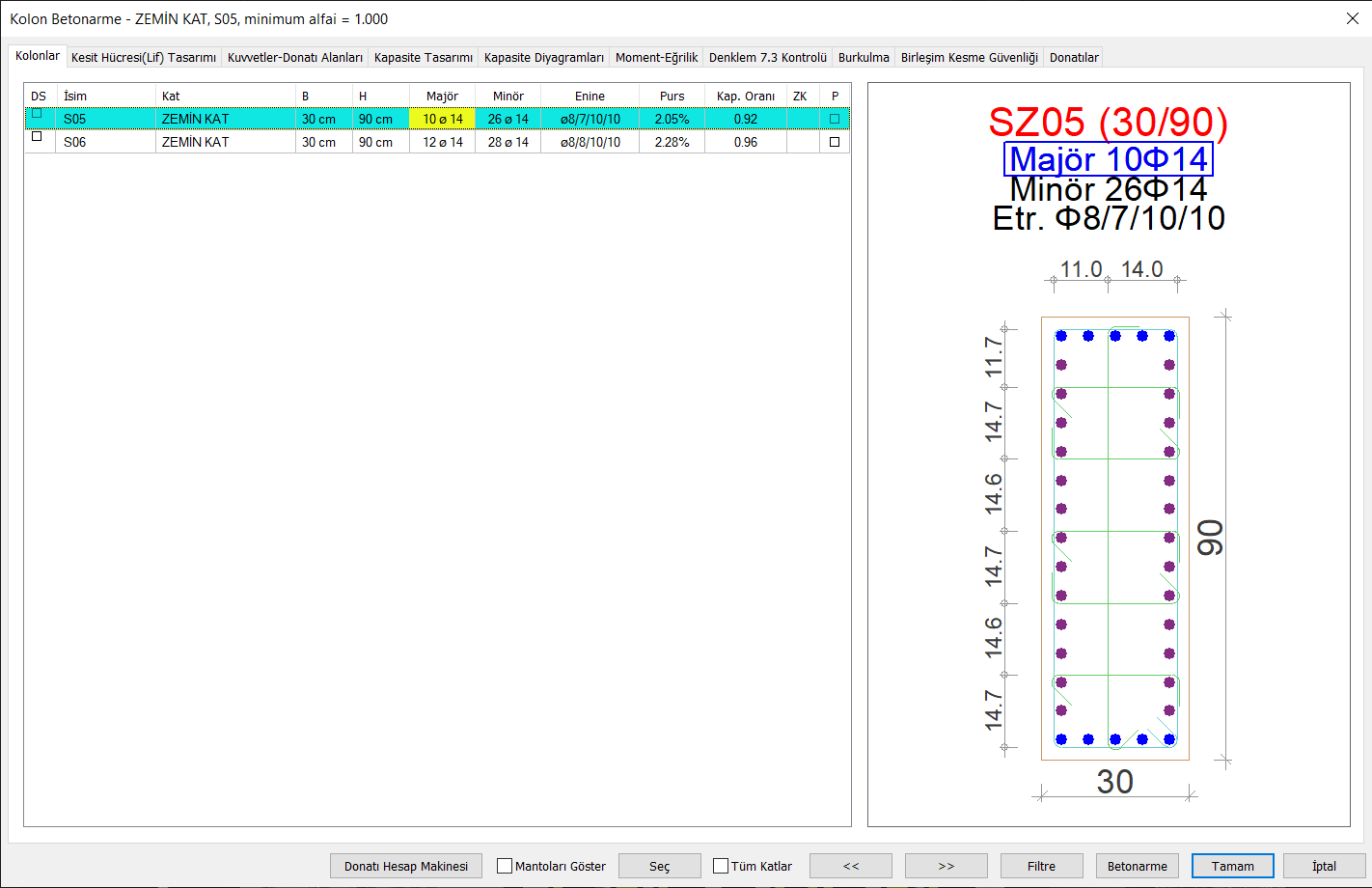Click the 0.92 capacity ratio cell
Image resolution: width=1372 pixels, height=888 pixels.
[746, 119]
